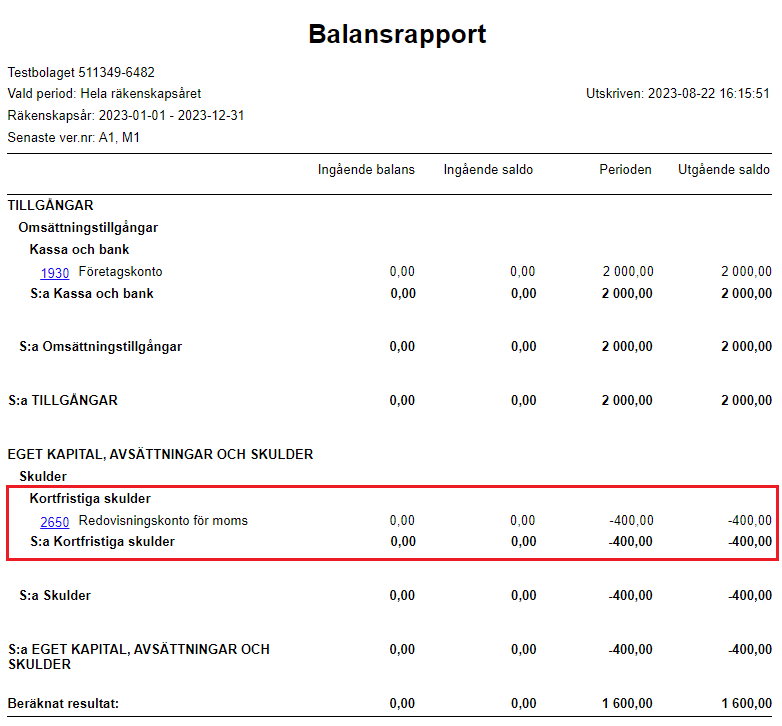782x726 pixels.
Task: Click S:a Kortfristiga skulder label
Action: (102, 541)
